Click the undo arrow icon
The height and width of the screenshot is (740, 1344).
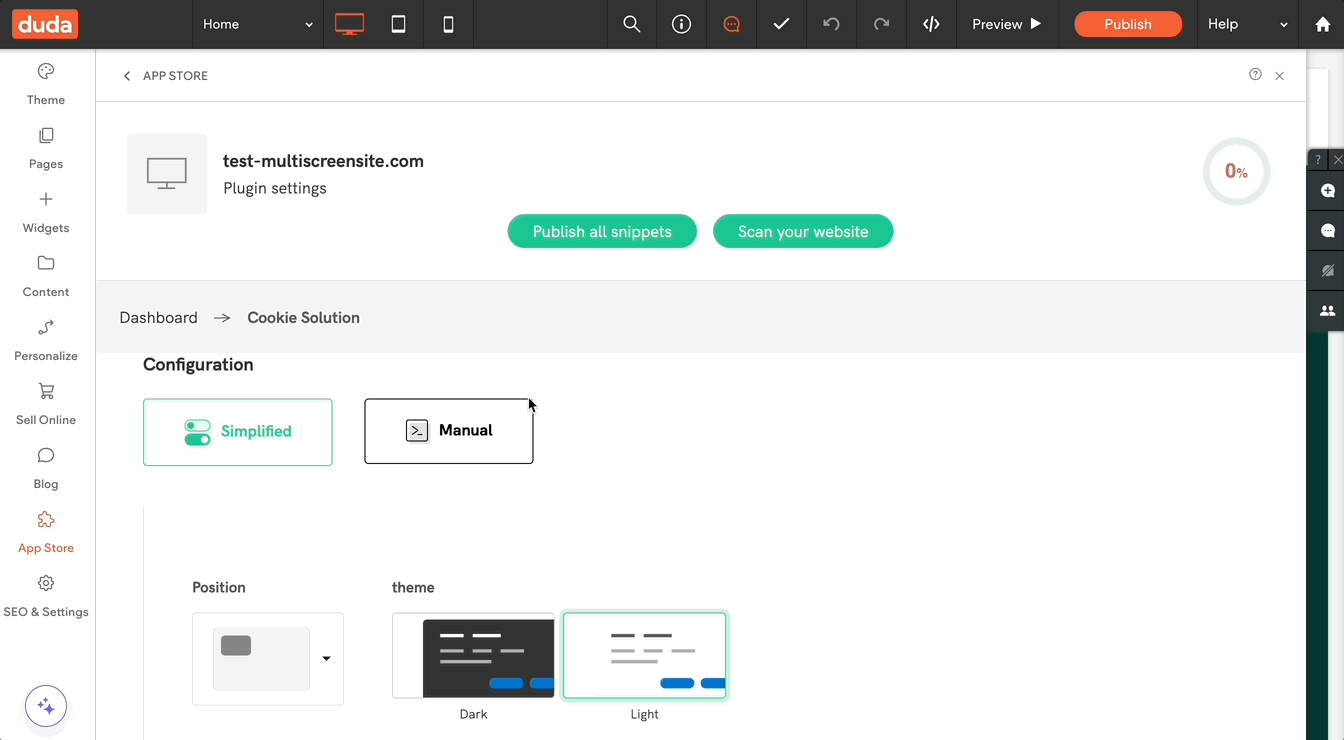831,24
